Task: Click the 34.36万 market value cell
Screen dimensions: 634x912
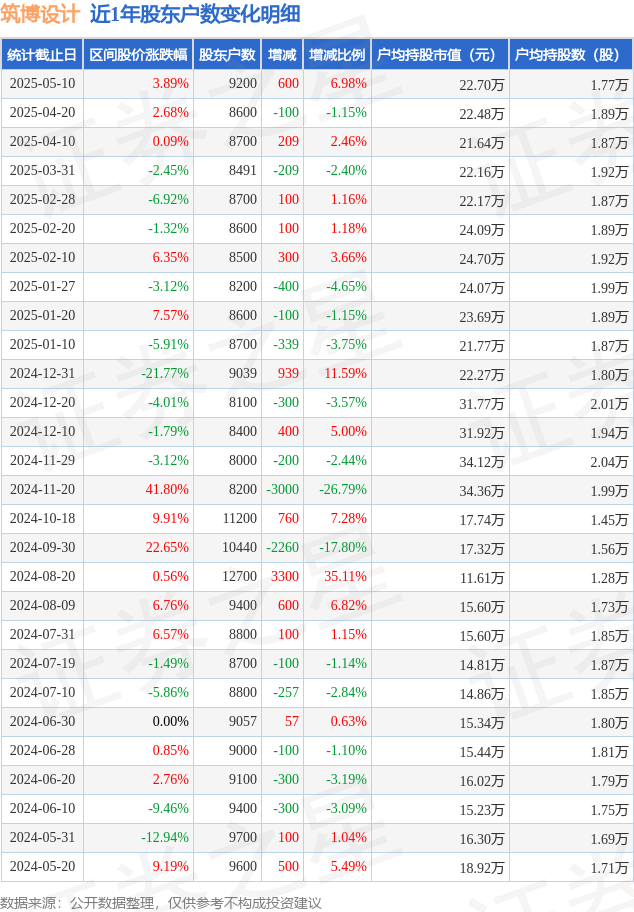Action: (x=482, y=491)
